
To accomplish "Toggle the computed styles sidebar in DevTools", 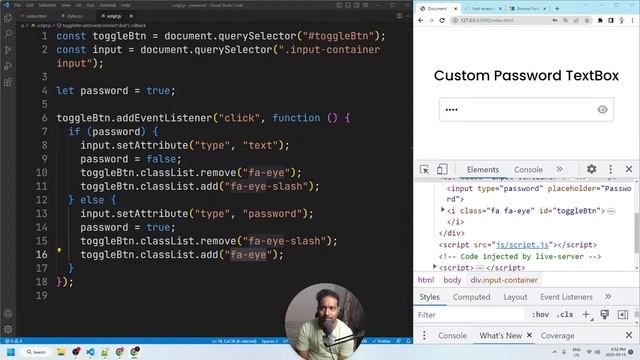I will 623,314.
